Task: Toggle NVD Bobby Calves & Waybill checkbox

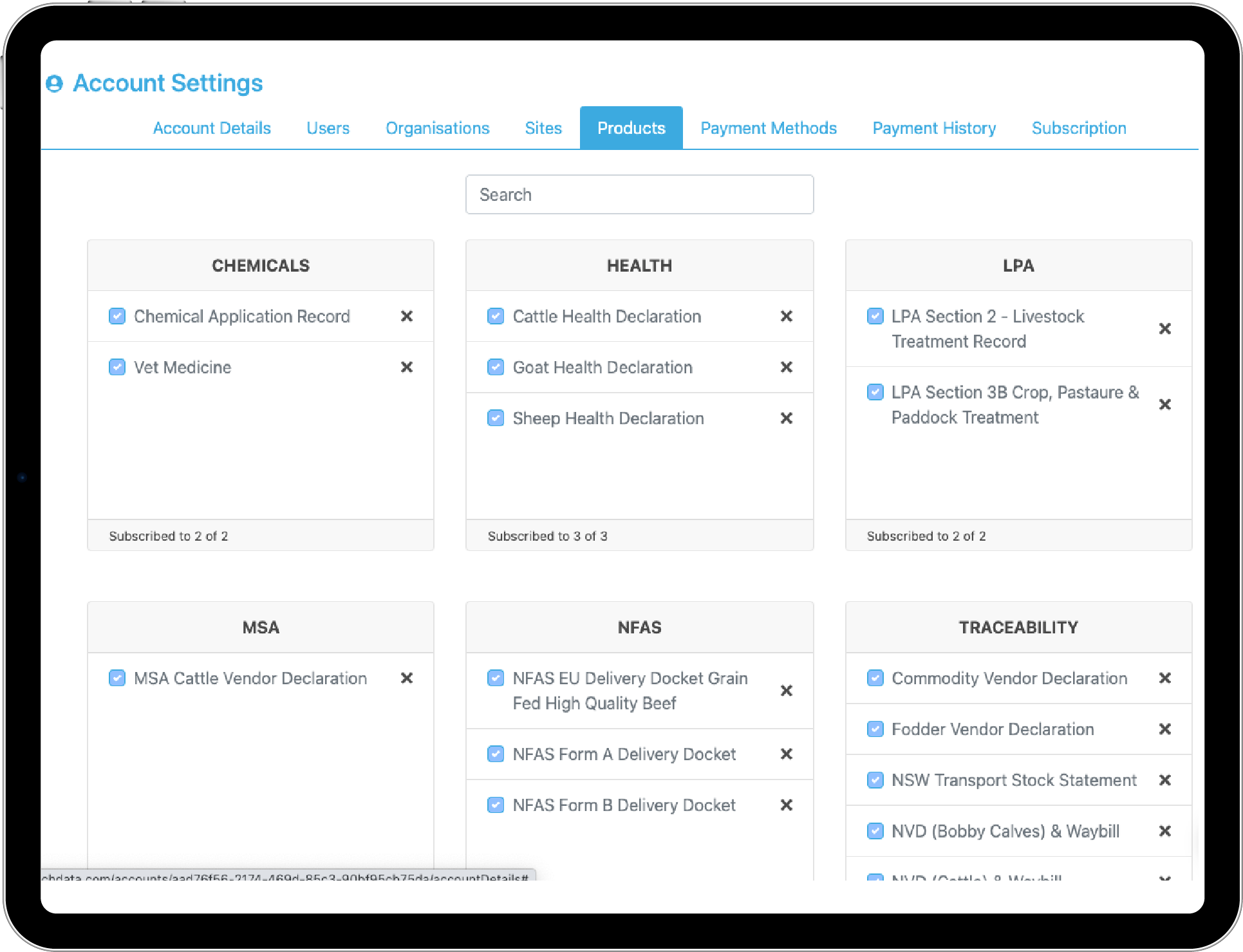Action: pyautogui.click(x=875, y=831)
